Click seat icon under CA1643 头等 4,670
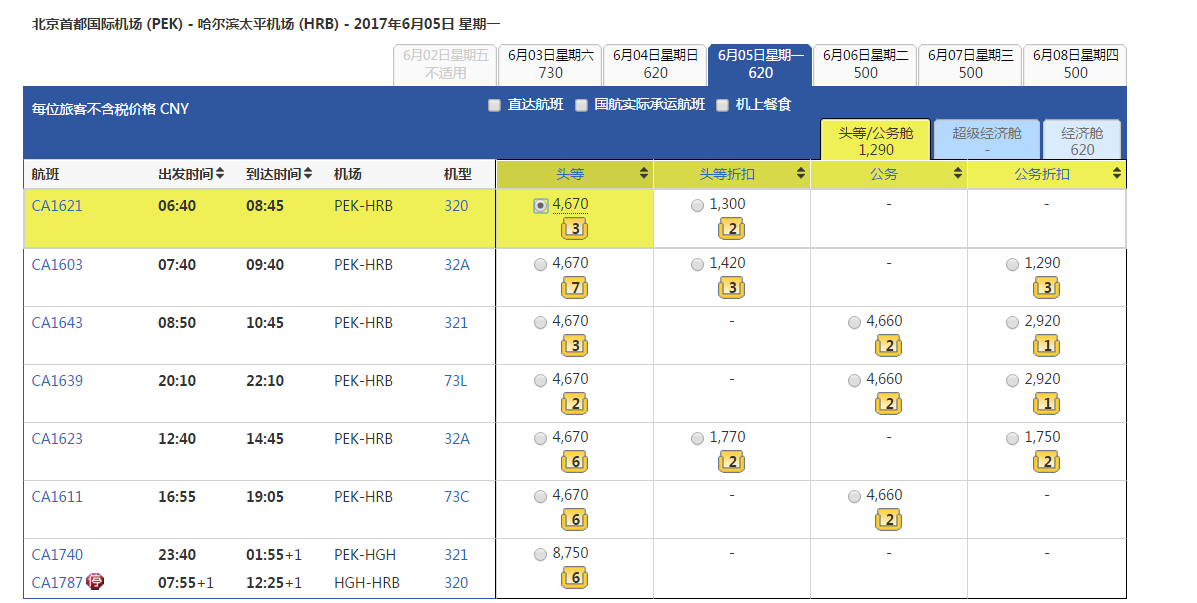Viewport: 1197px width, 603px height. pos(574,346)
